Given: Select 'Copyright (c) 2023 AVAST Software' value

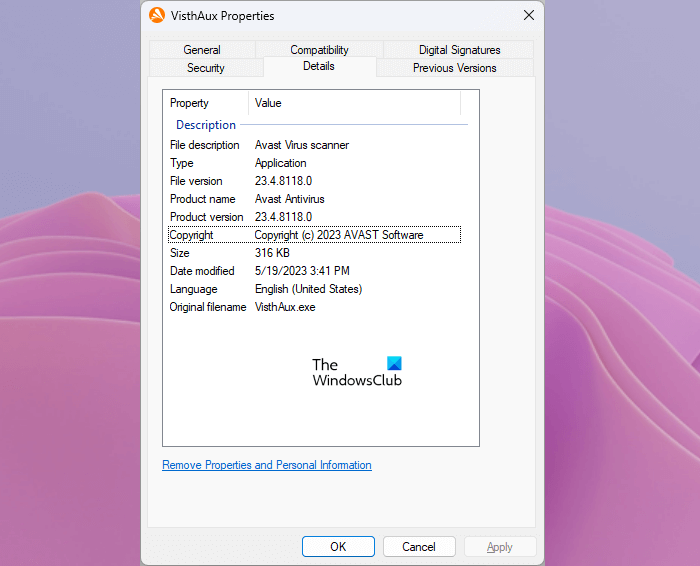Looking at the screenshot, I should tap(339, 235).
